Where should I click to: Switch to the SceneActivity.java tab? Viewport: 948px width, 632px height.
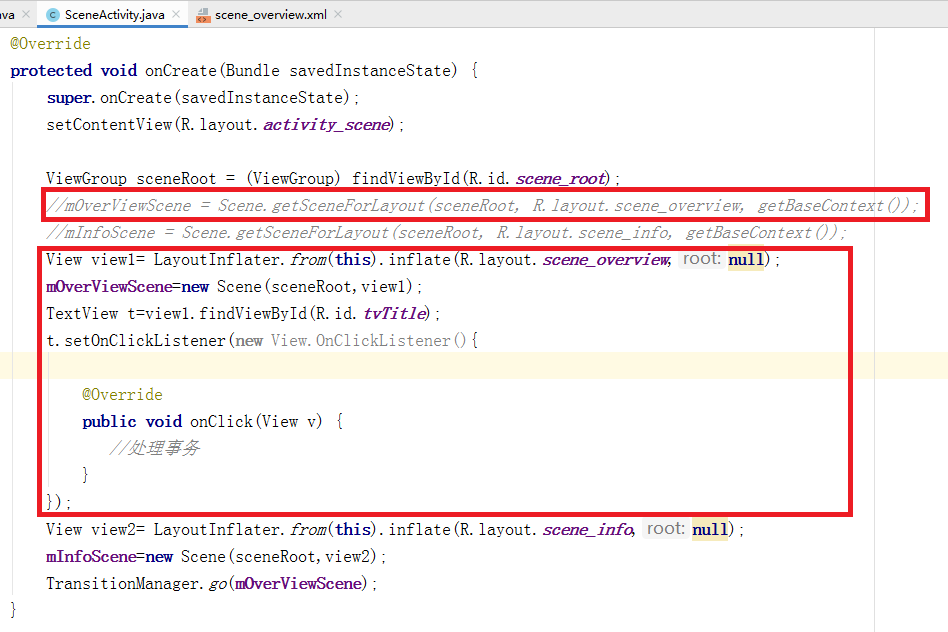pyautogui.click(x=114, y=15)
